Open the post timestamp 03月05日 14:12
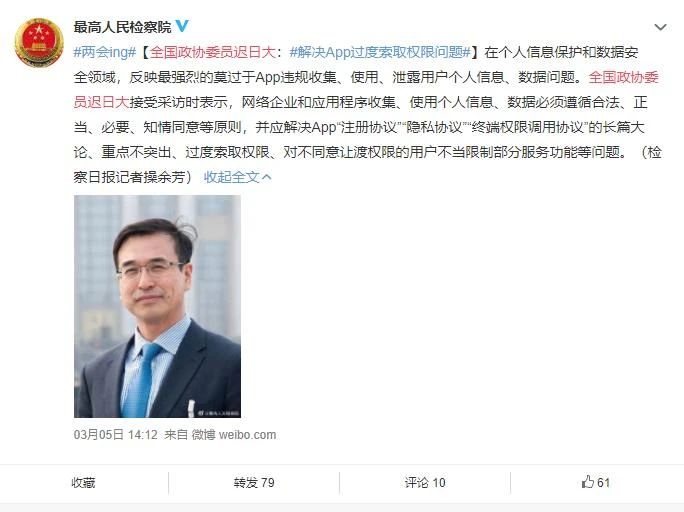The height and width of the screenshot is (512, 684). [x=116, y=434]
